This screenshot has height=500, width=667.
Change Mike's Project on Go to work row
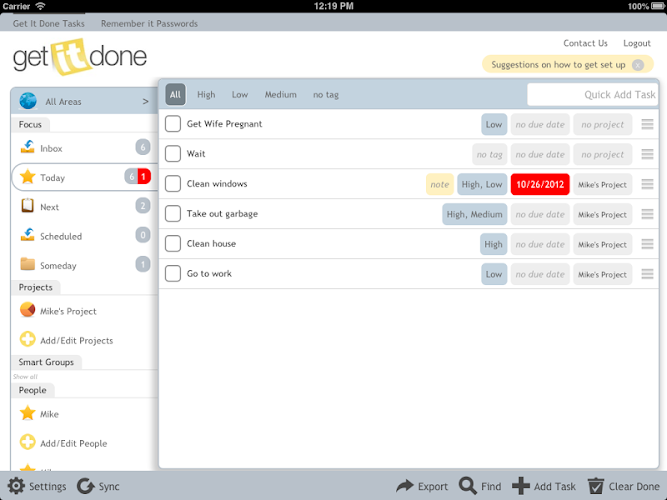[x=602, y=274]
